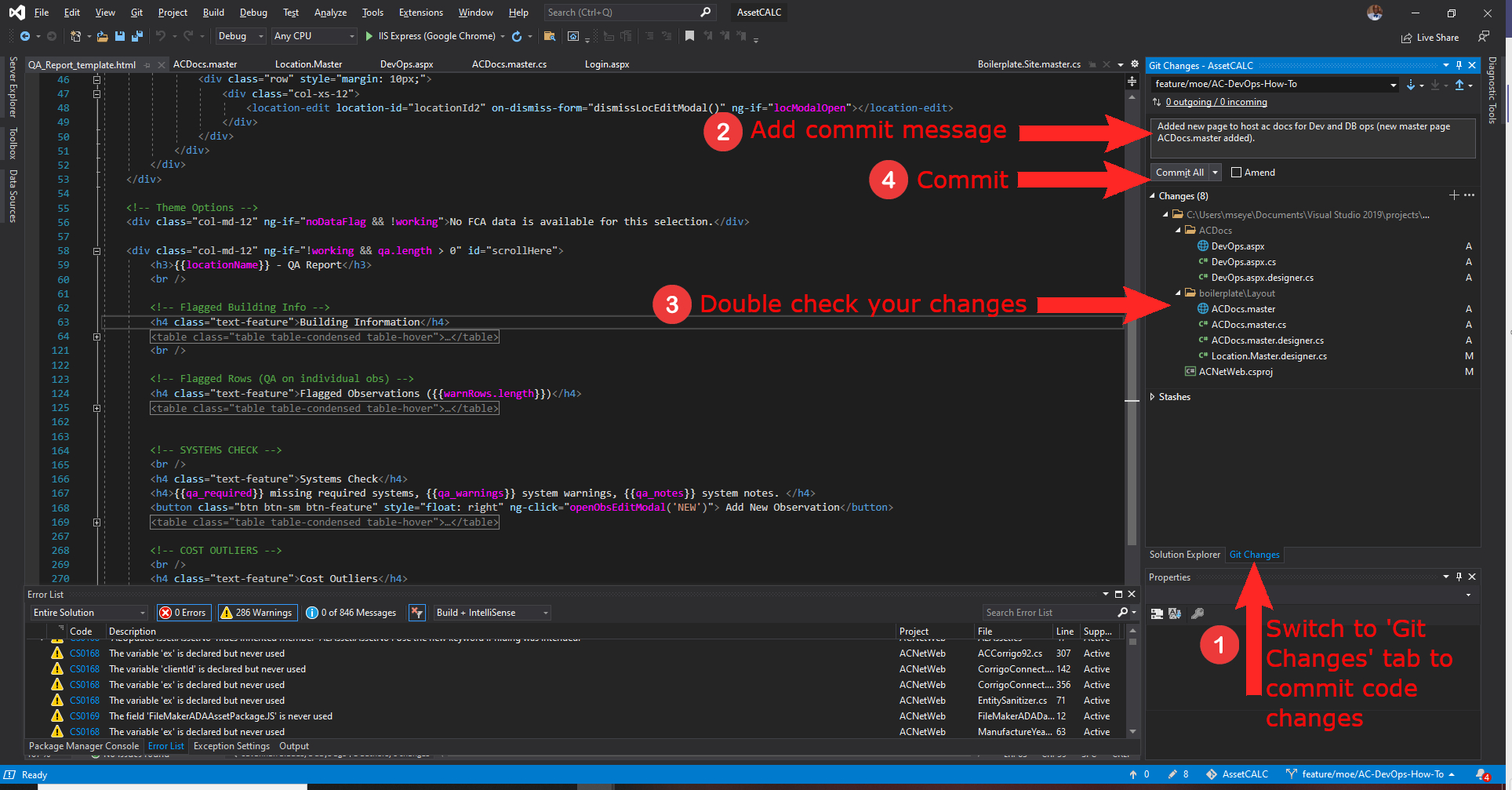Image resolution: width=1512 pixels, height=790 pixels.
Task: Click in the commit message box
Action: [x=1313, y=138]
